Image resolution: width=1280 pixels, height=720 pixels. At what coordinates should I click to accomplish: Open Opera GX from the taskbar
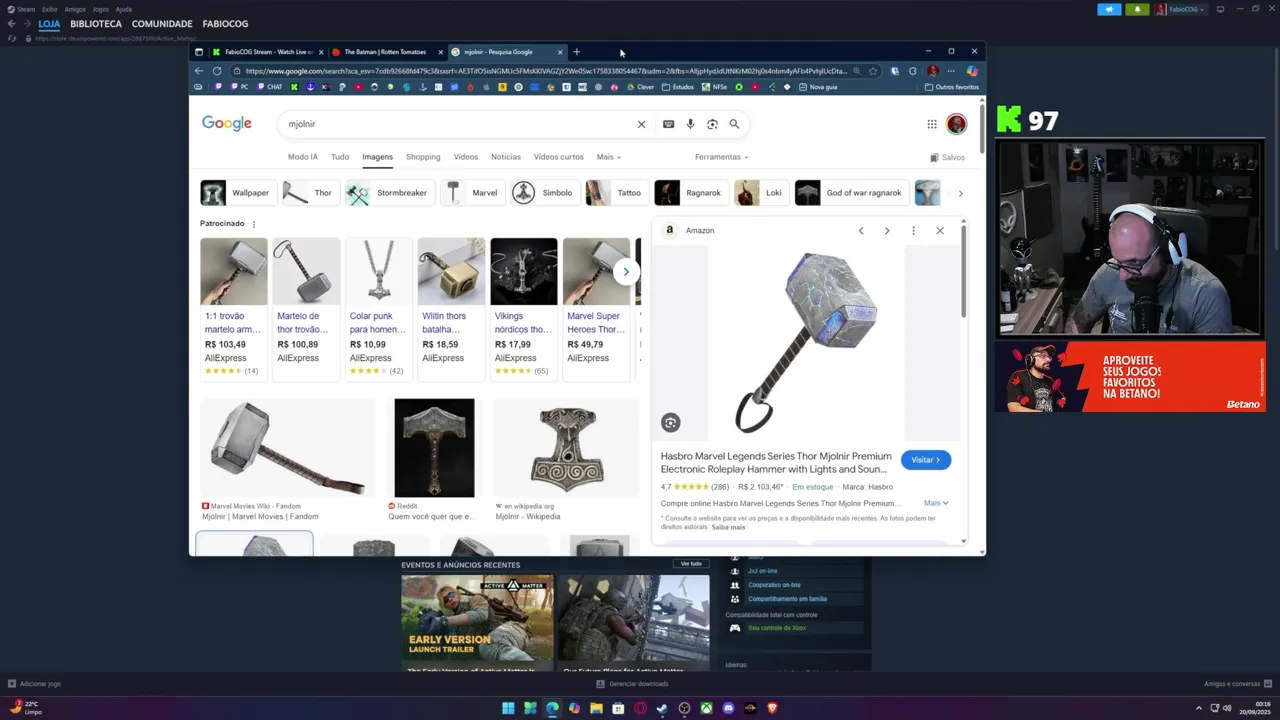click(x=640, y=708)
